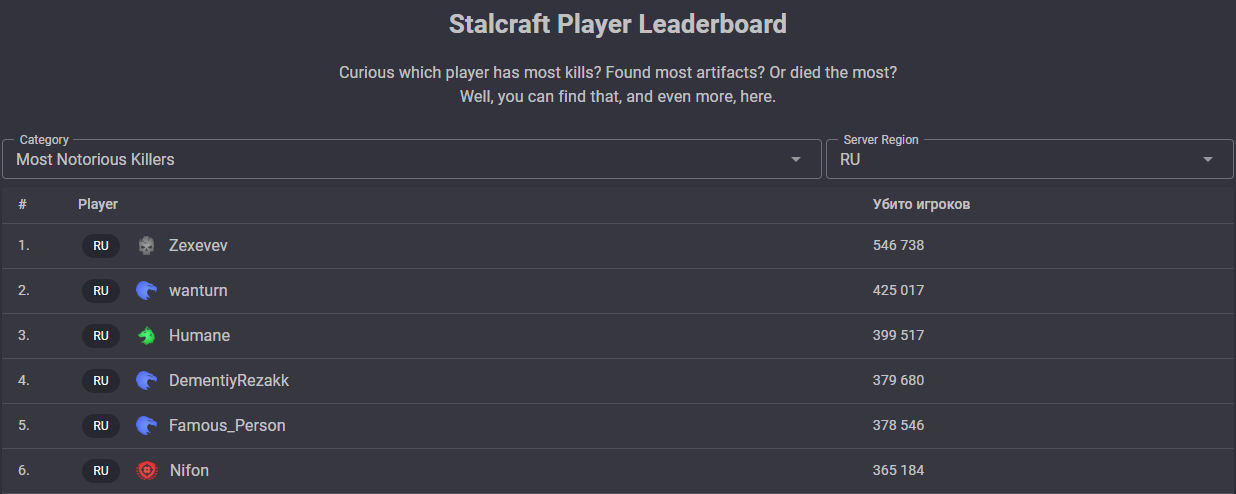Select the Famous_Person leaderboard row
This screenshot has width=1236, height=494.
[618, 425]
